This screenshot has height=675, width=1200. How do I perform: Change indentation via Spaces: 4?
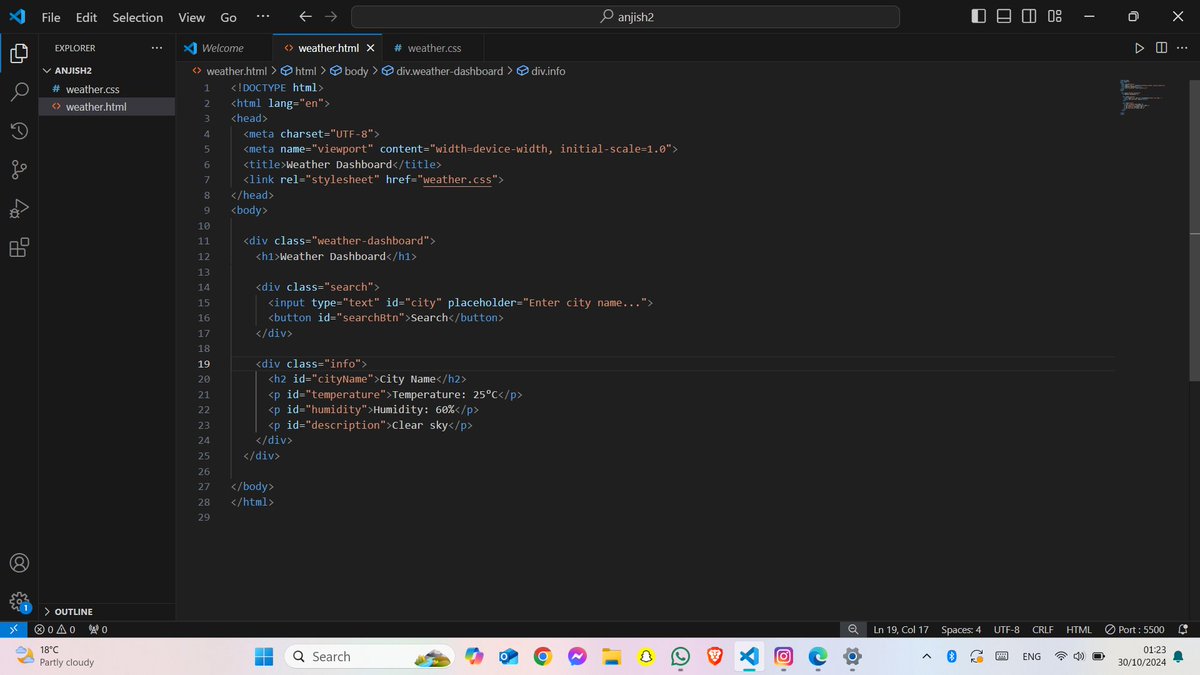coord(961,630)
